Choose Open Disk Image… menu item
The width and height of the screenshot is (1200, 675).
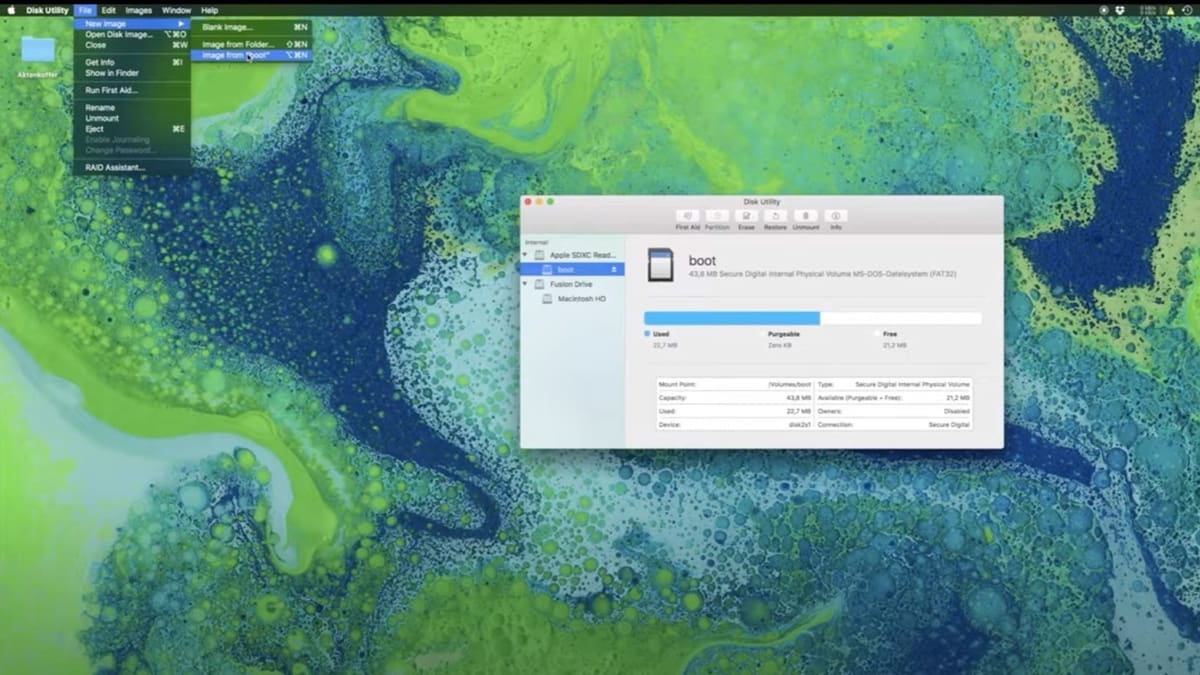pyautogui.click(x=132, y=34)
